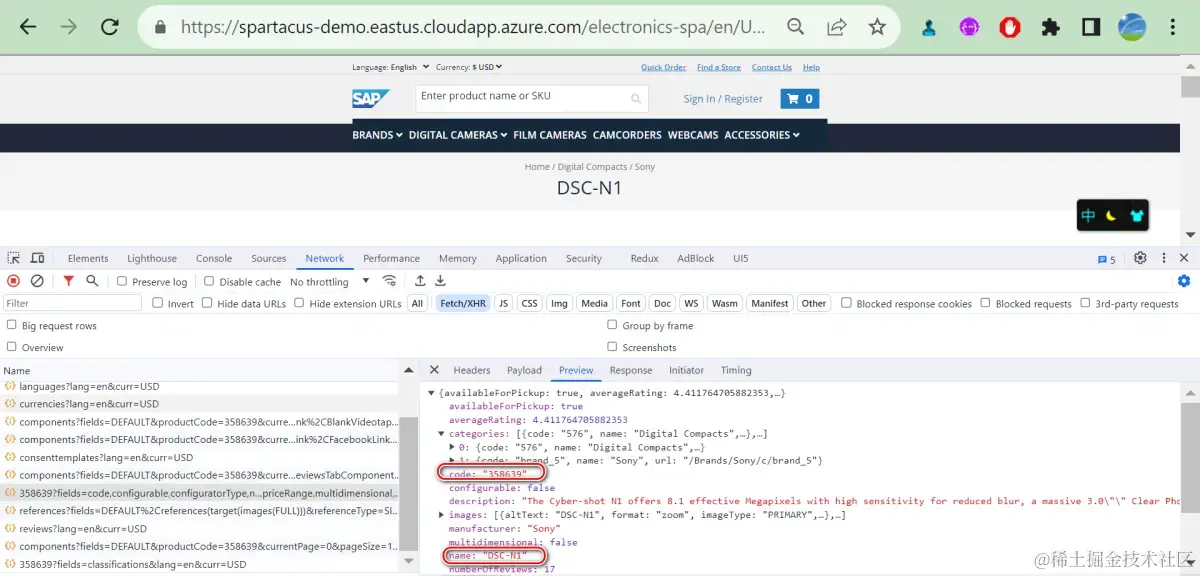This screenshot has width=1200, height=576.
Task: Expand the images node in preview
Action: 441,515
